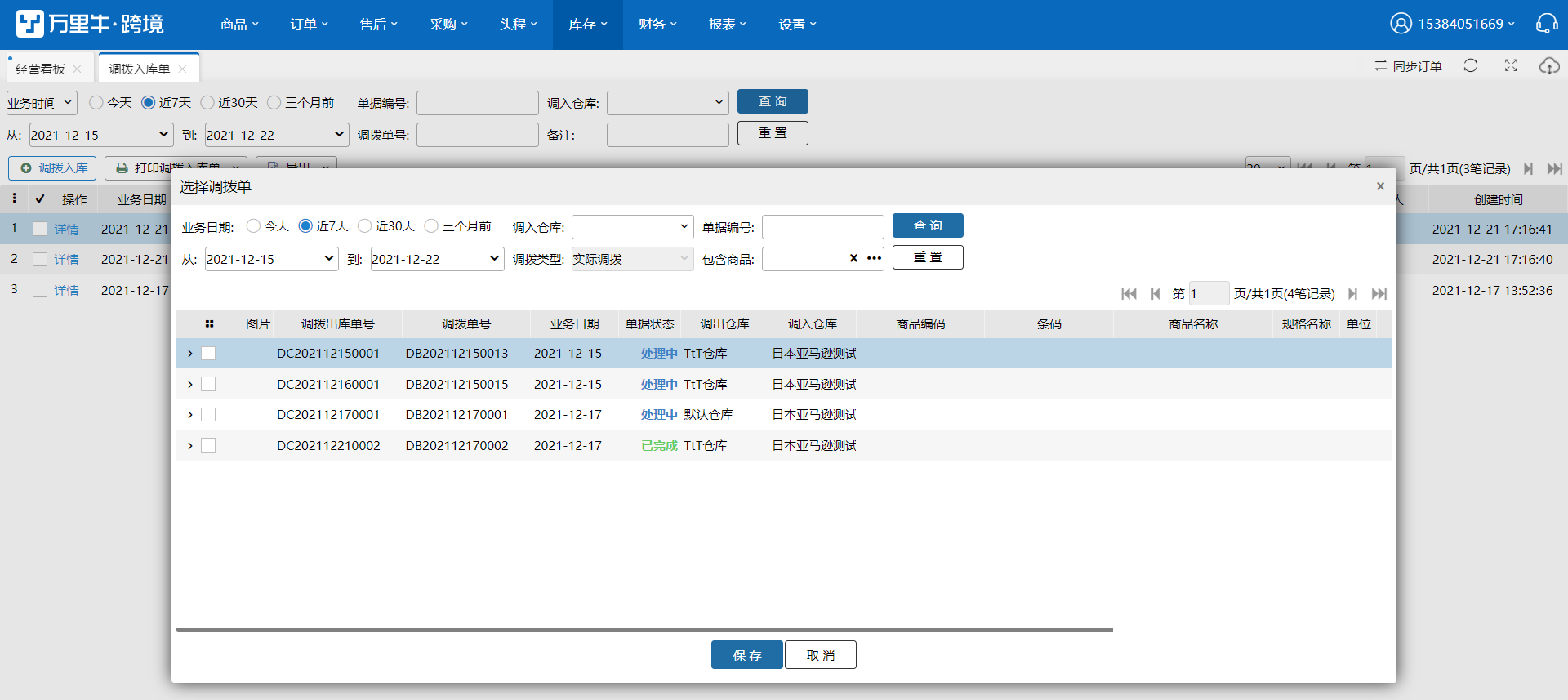The width and height of the screenshot is (1568, 700).
Task: Focus the background 备注 input field
Action: tap(667, 135)
